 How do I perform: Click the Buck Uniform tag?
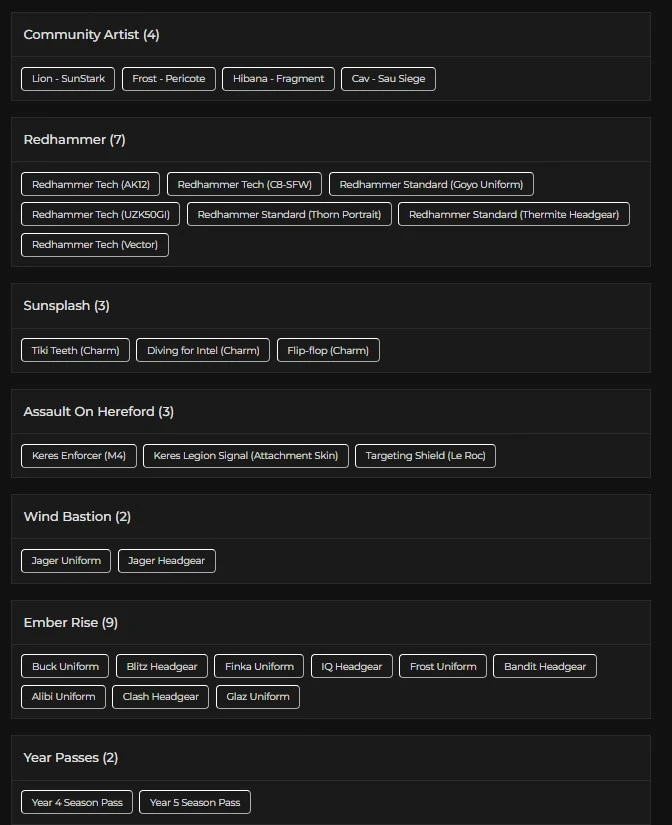65,666
